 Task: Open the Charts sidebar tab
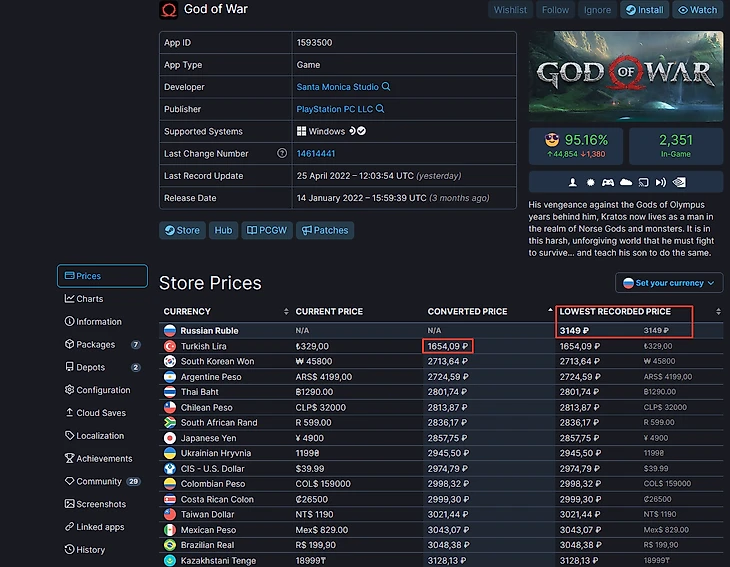(x=90, y=299)
